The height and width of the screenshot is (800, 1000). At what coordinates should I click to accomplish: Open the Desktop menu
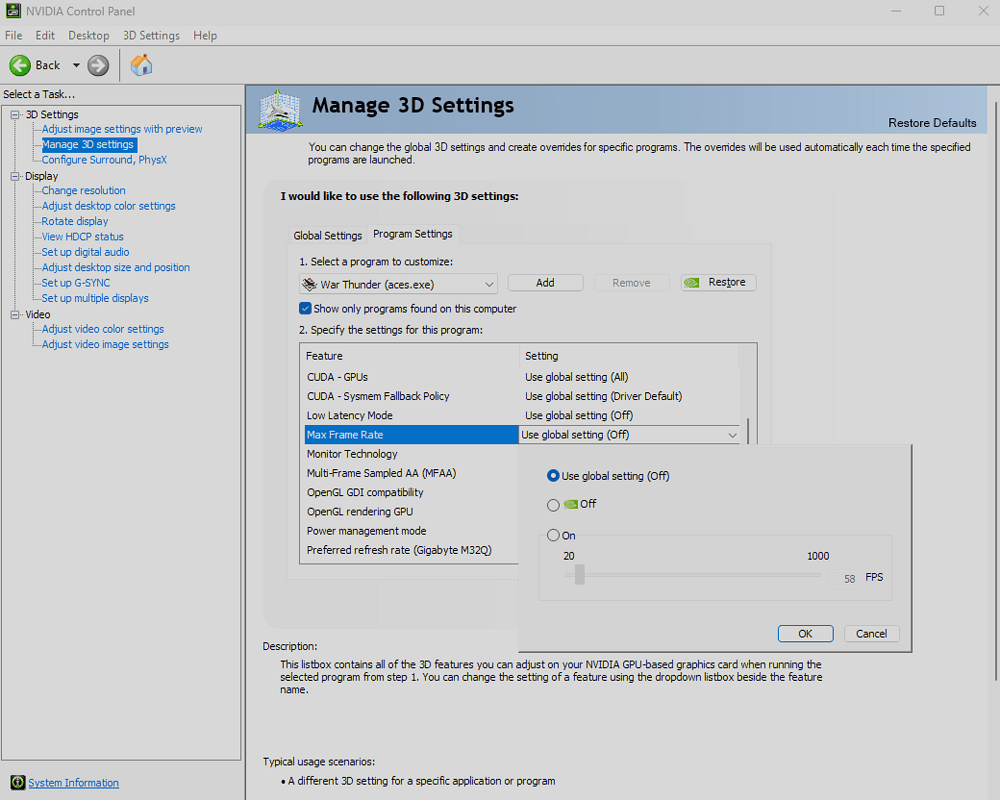click(89, 35)
